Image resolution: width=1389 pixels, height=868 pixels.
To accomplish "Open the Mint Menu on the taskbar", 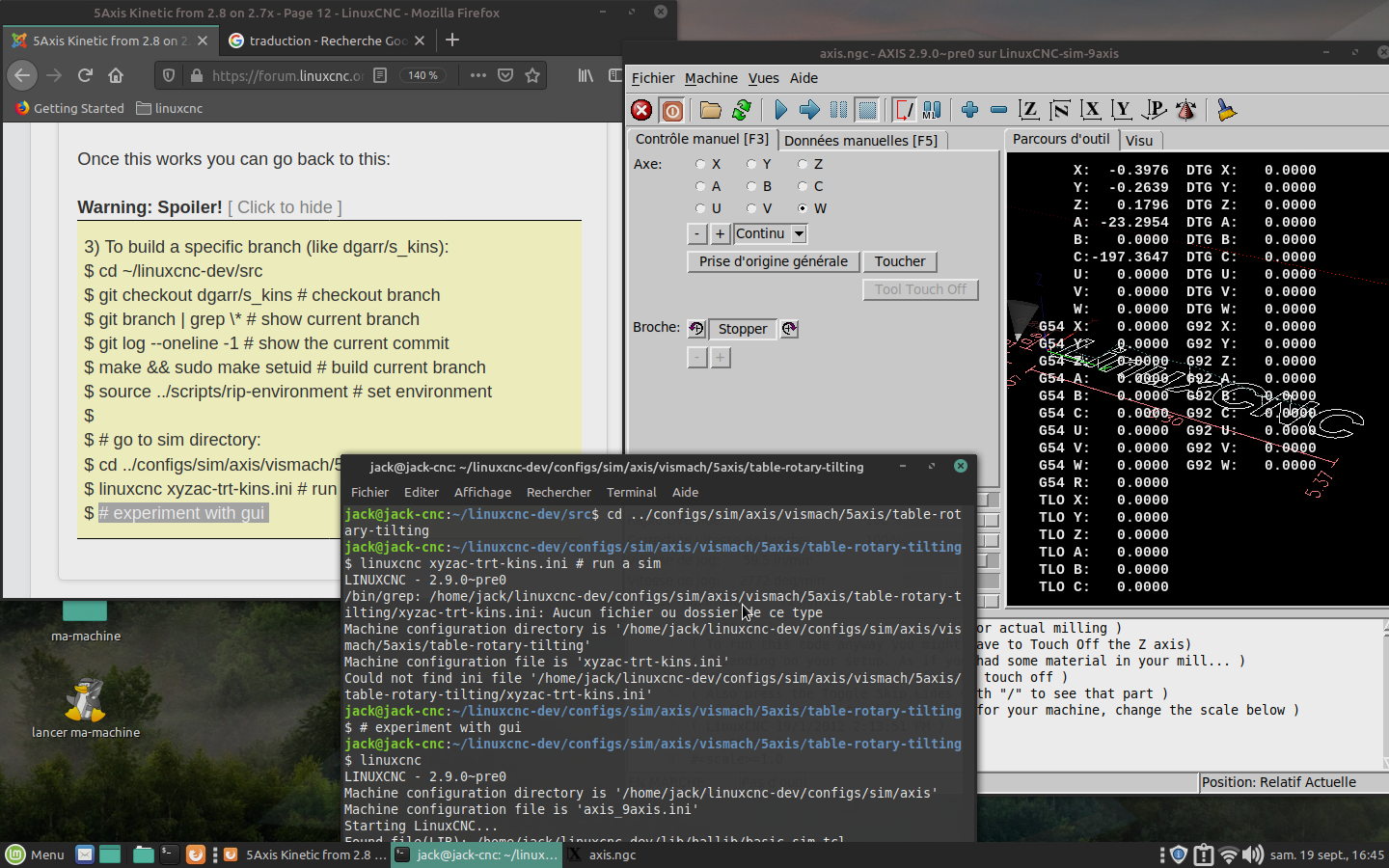I will click(36, 854).
